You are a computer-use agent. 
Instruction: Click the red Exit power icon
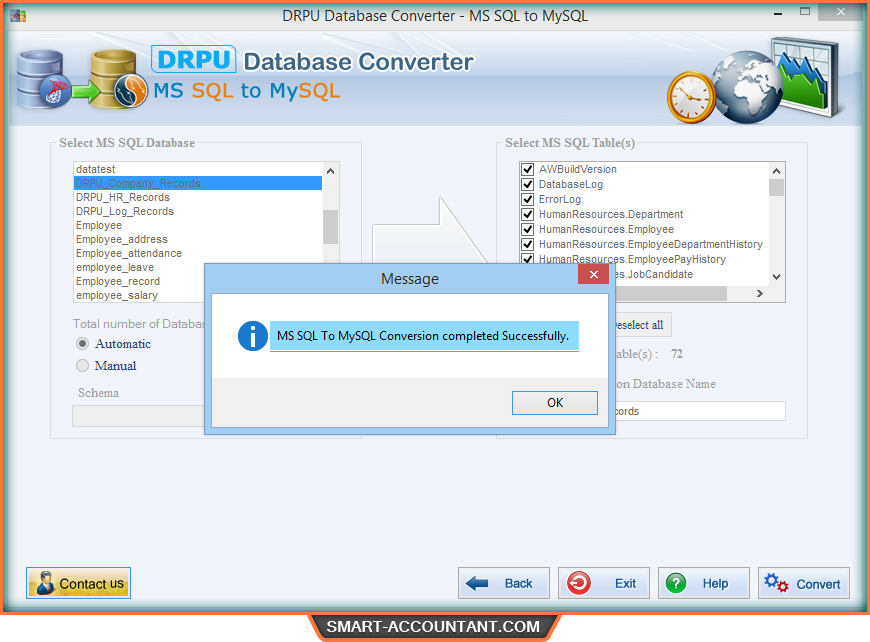(579, 583)
